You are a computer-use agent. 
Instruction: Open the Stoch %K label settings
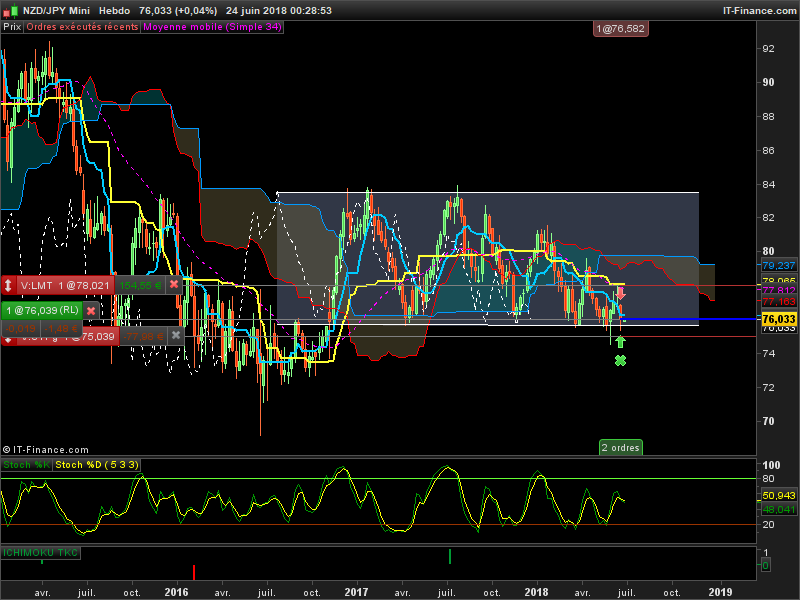27,465
